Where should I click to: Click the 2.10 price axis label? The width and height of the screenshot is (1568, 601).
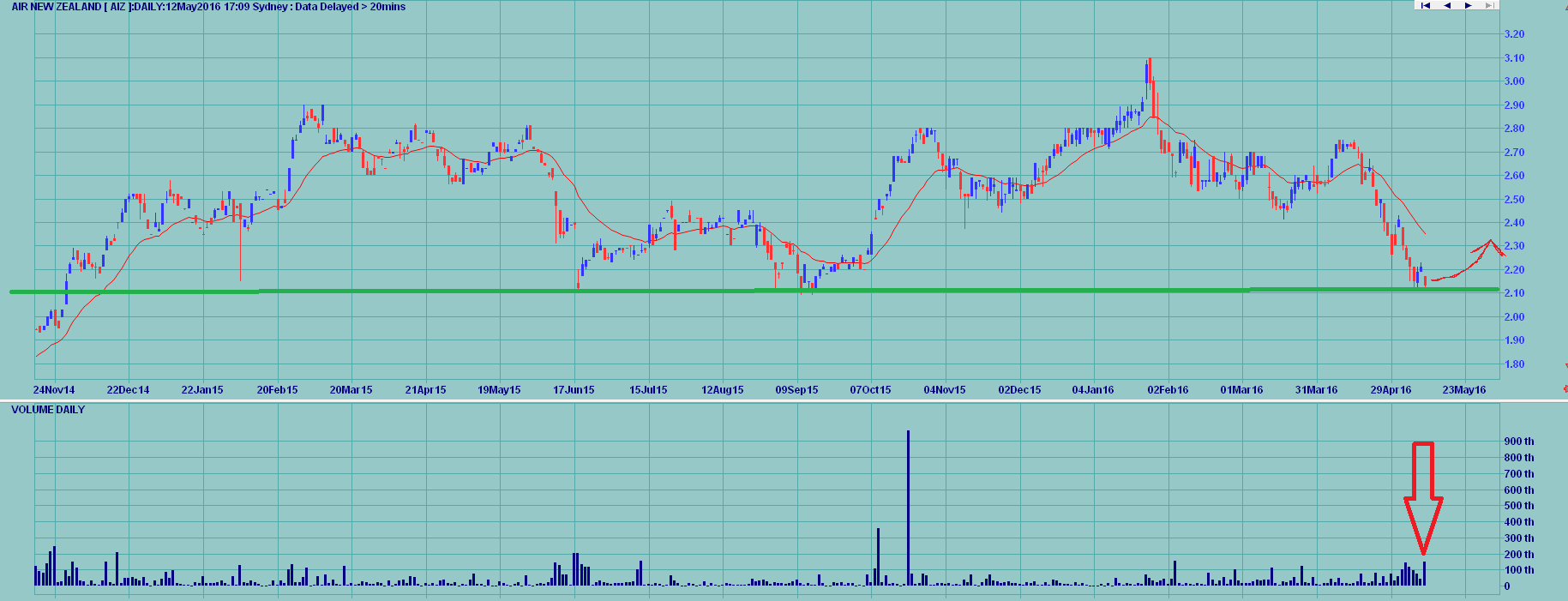(x=1515, y=293)
